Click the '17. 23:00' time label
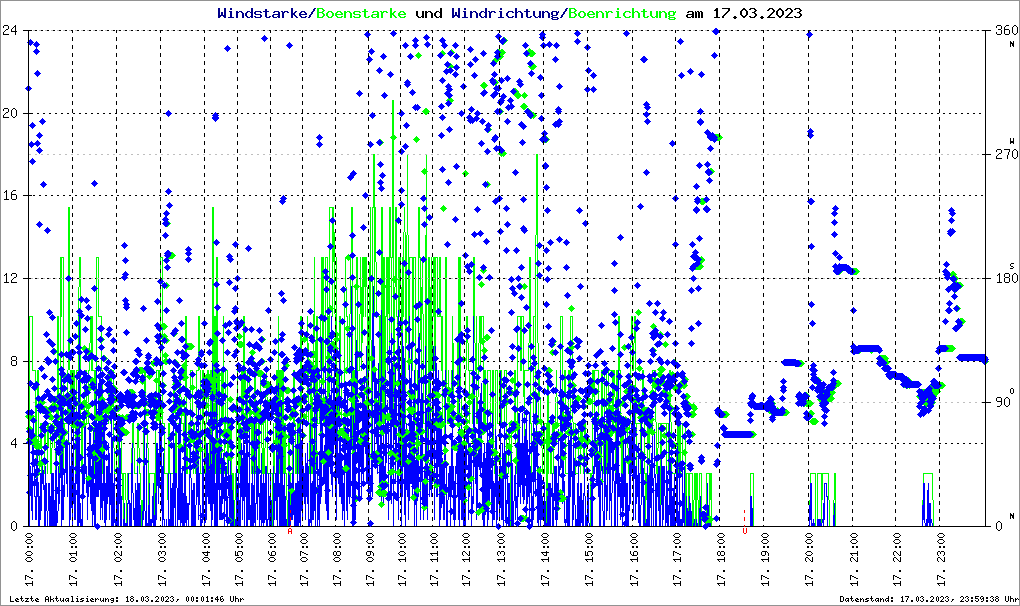This screenshot has width=1020, height=606. coord(941,559)
